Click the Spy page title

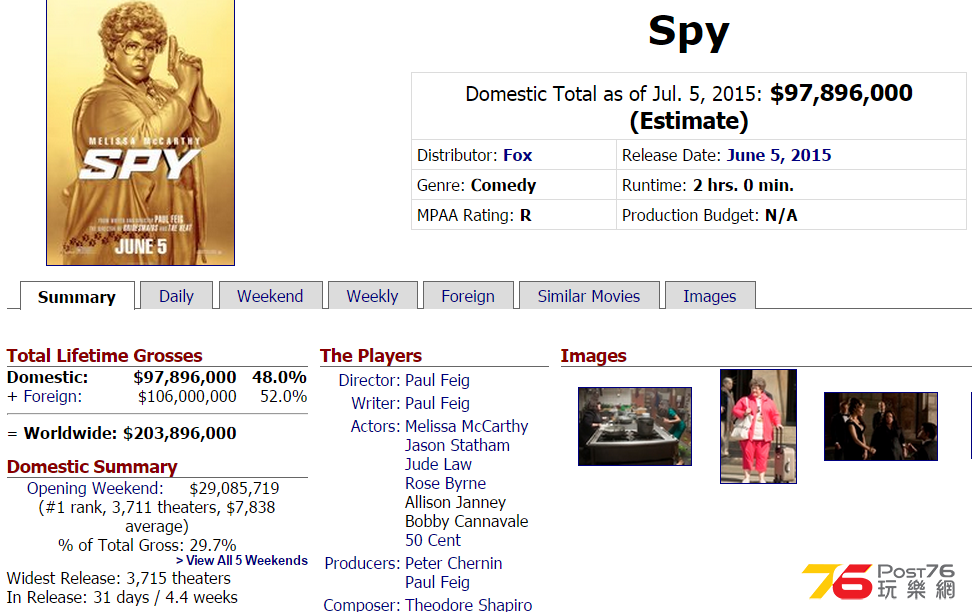(x=689, y=33)
